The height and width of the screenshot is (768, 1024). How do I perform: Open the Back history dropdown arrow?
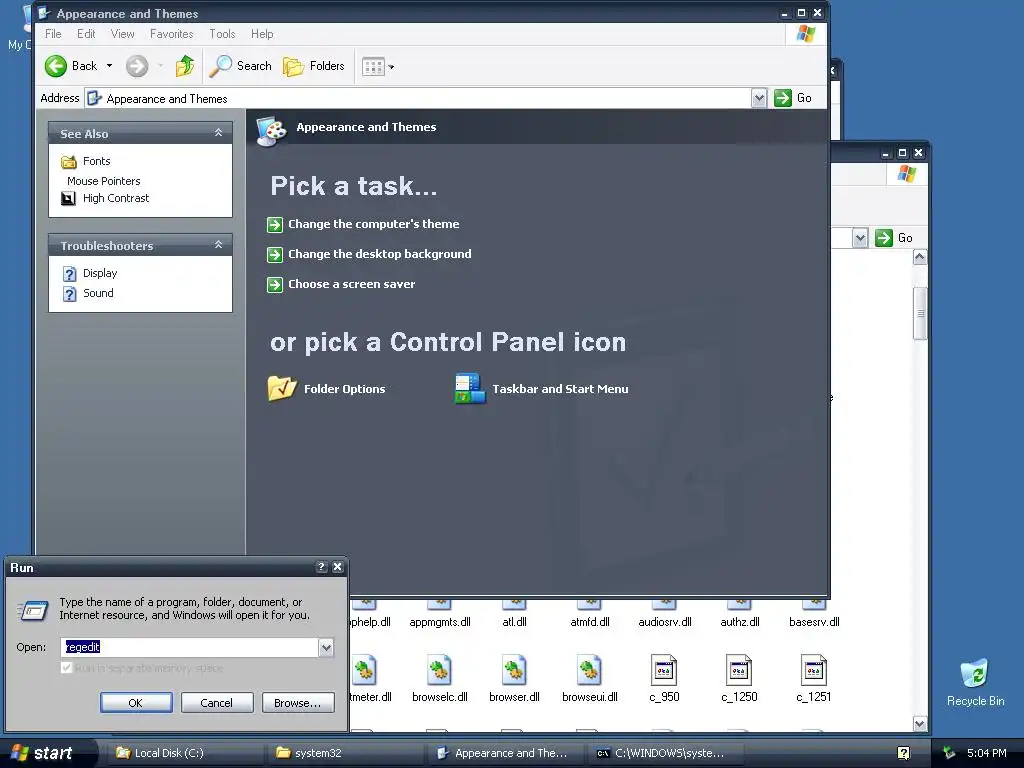[x=109, y=66]
